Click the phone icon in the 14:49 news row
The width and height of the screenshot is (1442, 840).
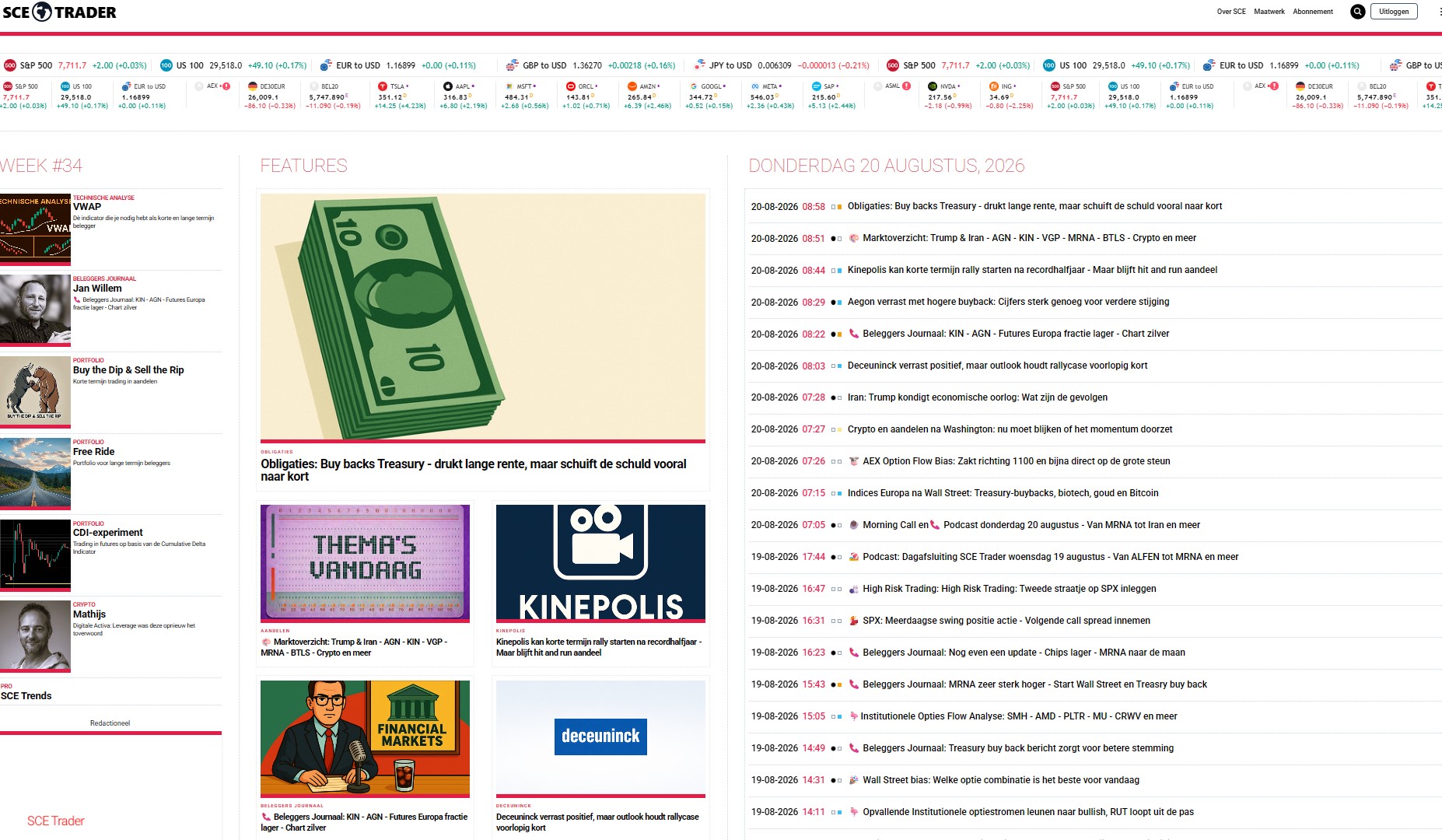[853, 748]
